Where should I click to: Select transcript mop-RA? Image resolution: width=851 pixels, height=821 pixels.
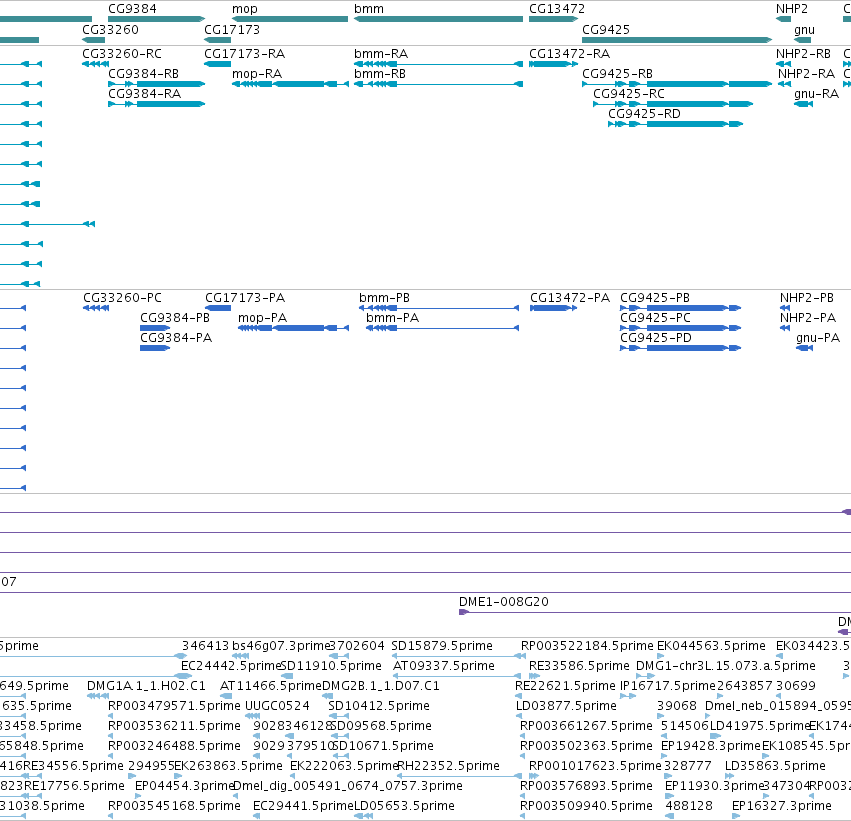pos(290,84)
